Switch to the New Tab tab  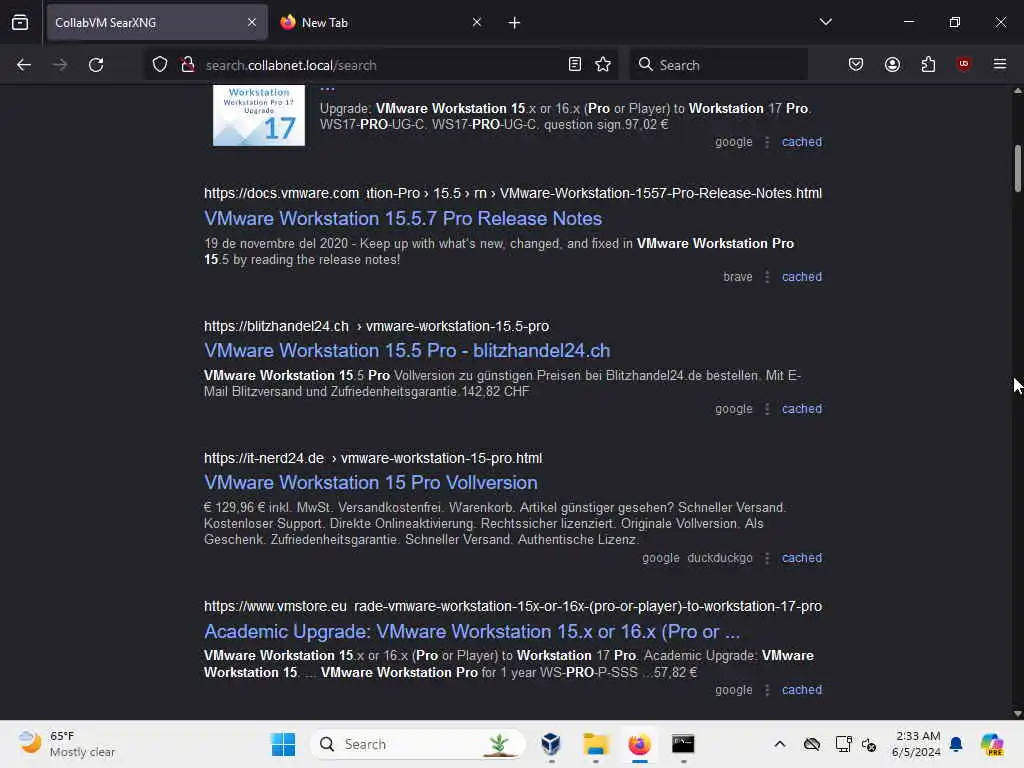point(382,22)
